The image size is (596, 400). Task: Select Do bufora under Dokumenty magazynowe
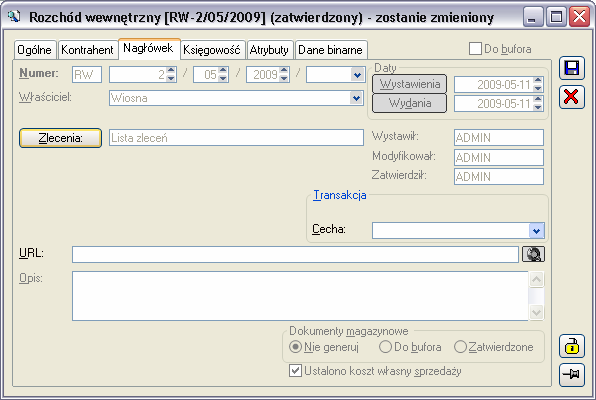pos(385,347)
